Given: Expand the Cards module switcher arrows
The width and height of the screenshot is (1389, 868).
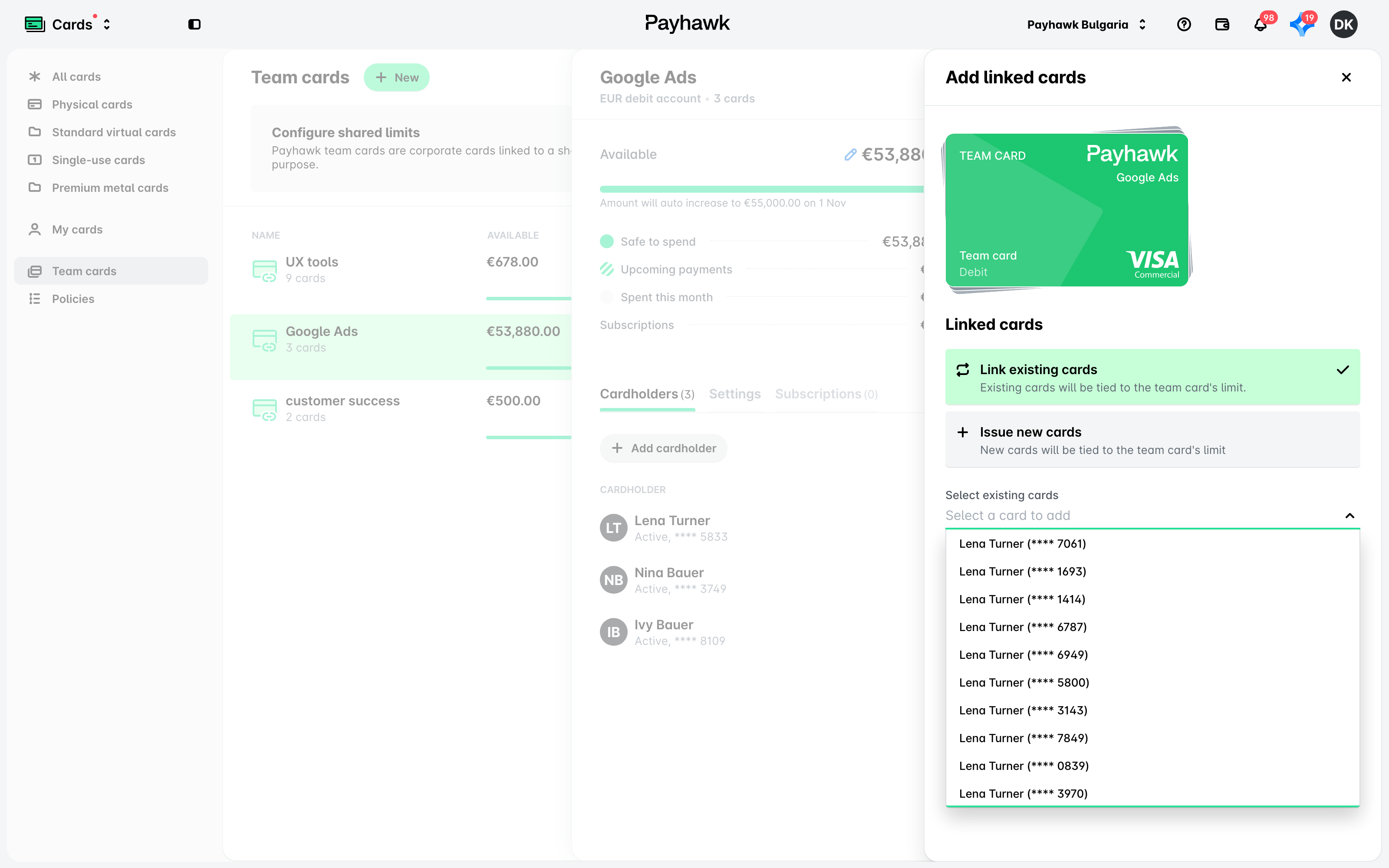Looking at the screenshot, I should (107, 24).
